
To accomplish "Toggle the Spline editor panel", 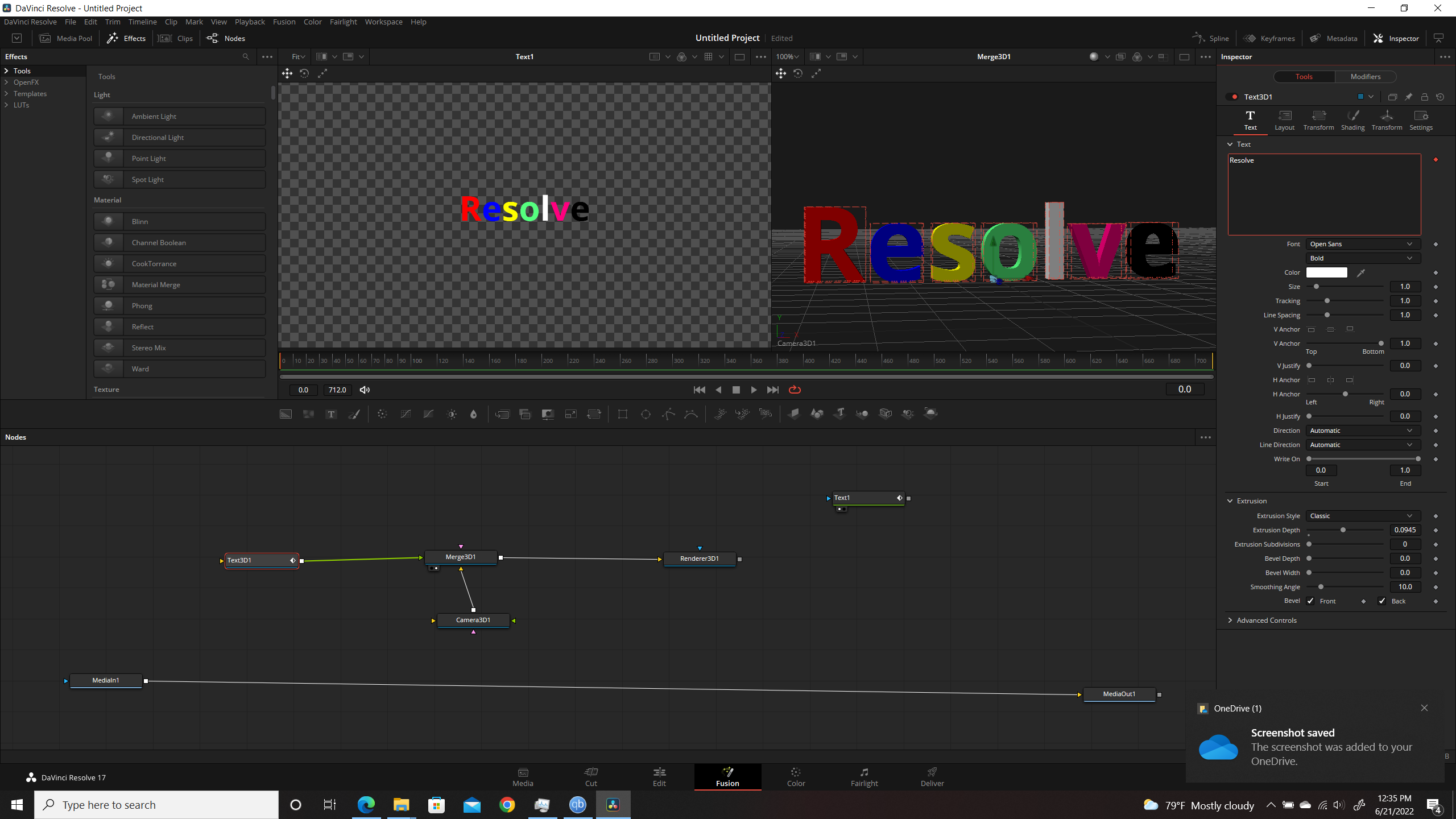I will [x=1211, y=38].
